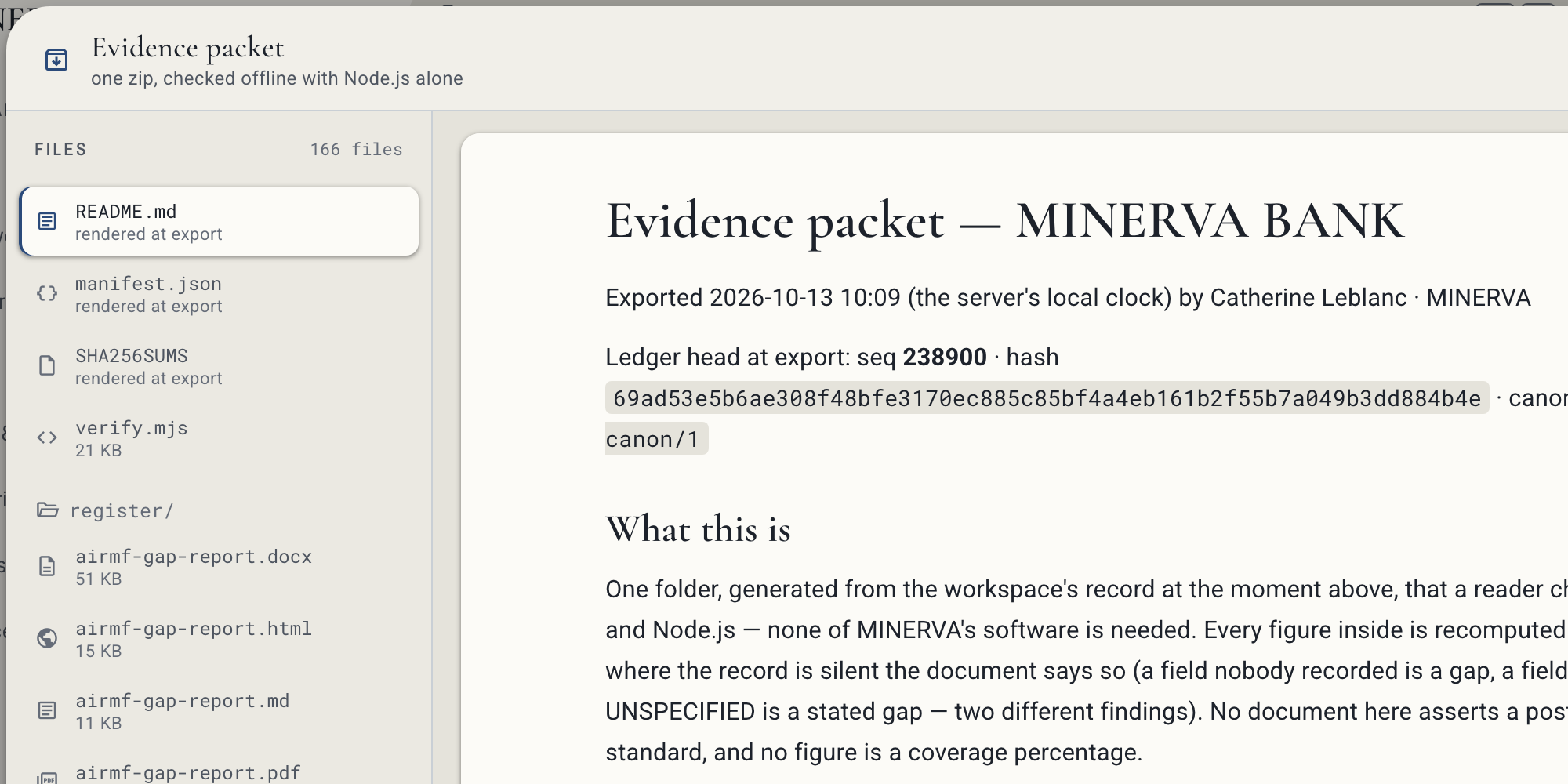Screen dimensions: 1568x784
Task: Click the ledger seq number 238900
Action: point(944,358)
